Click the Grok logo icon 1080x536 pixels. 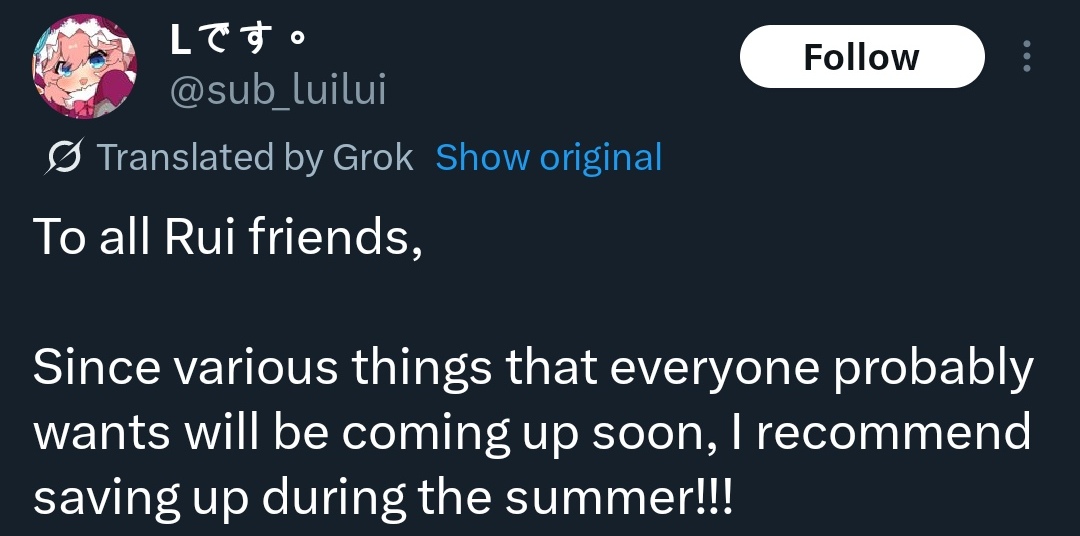coord(65,158)
